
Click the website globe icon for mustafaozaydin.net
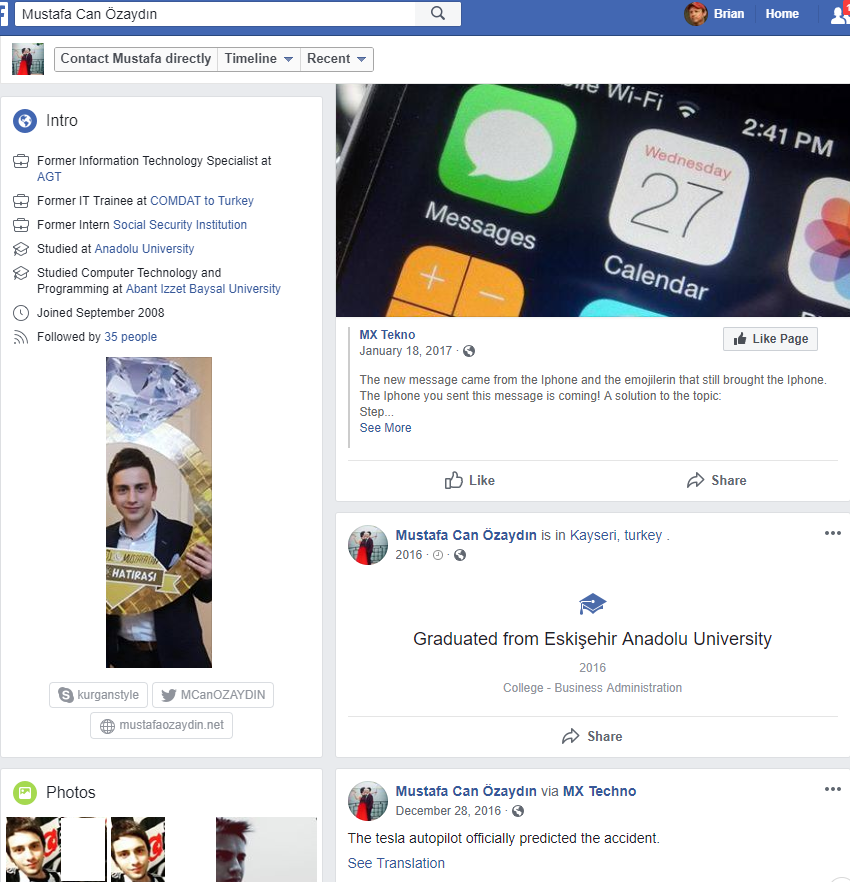click(x=107, y=726)
